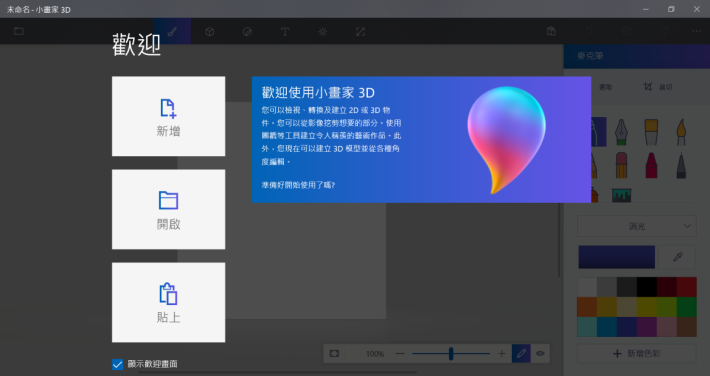The height and width of the screenshot is (376, 710).
Task: Pick the orange color swatch
Action: [587, 307]
